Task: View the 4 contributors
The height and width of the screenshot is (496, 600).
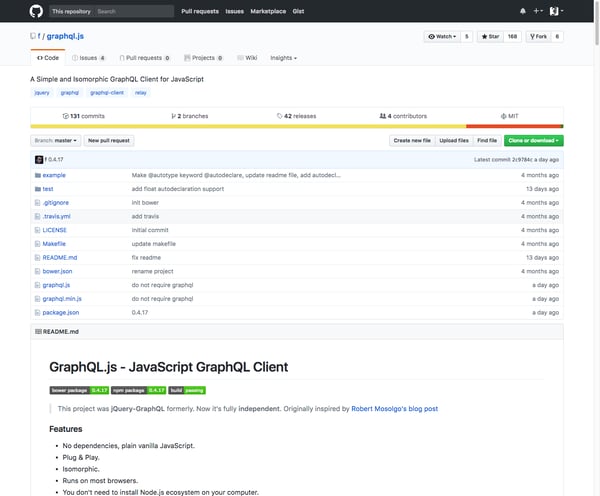Action: point(403,116)
